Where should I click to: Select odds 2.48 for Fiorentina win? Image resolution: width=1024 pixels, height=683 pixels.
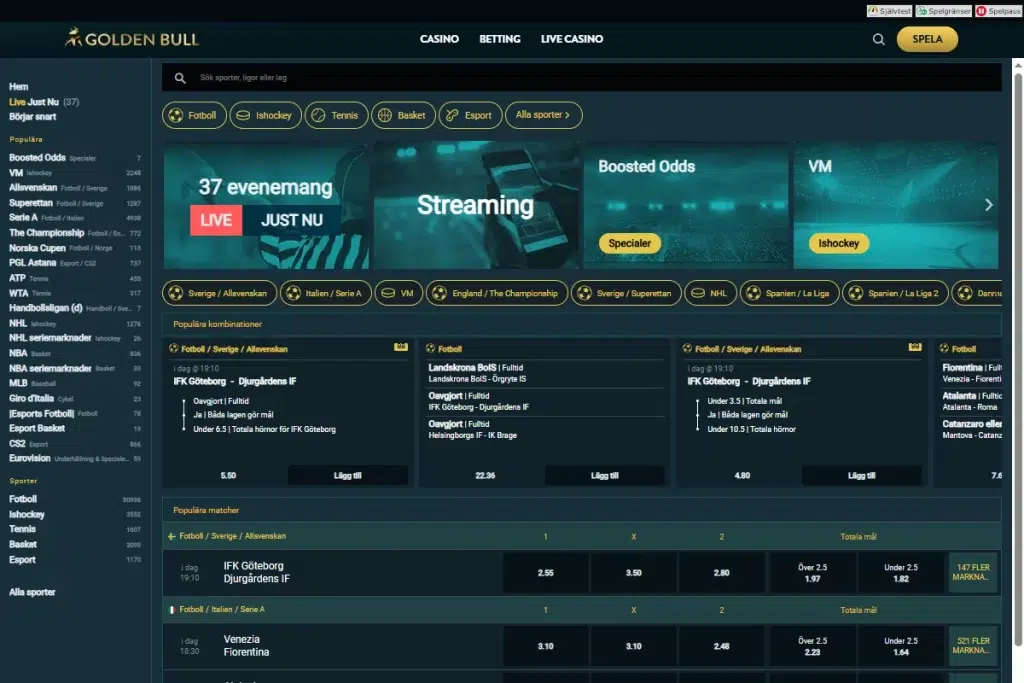(722, 646)
